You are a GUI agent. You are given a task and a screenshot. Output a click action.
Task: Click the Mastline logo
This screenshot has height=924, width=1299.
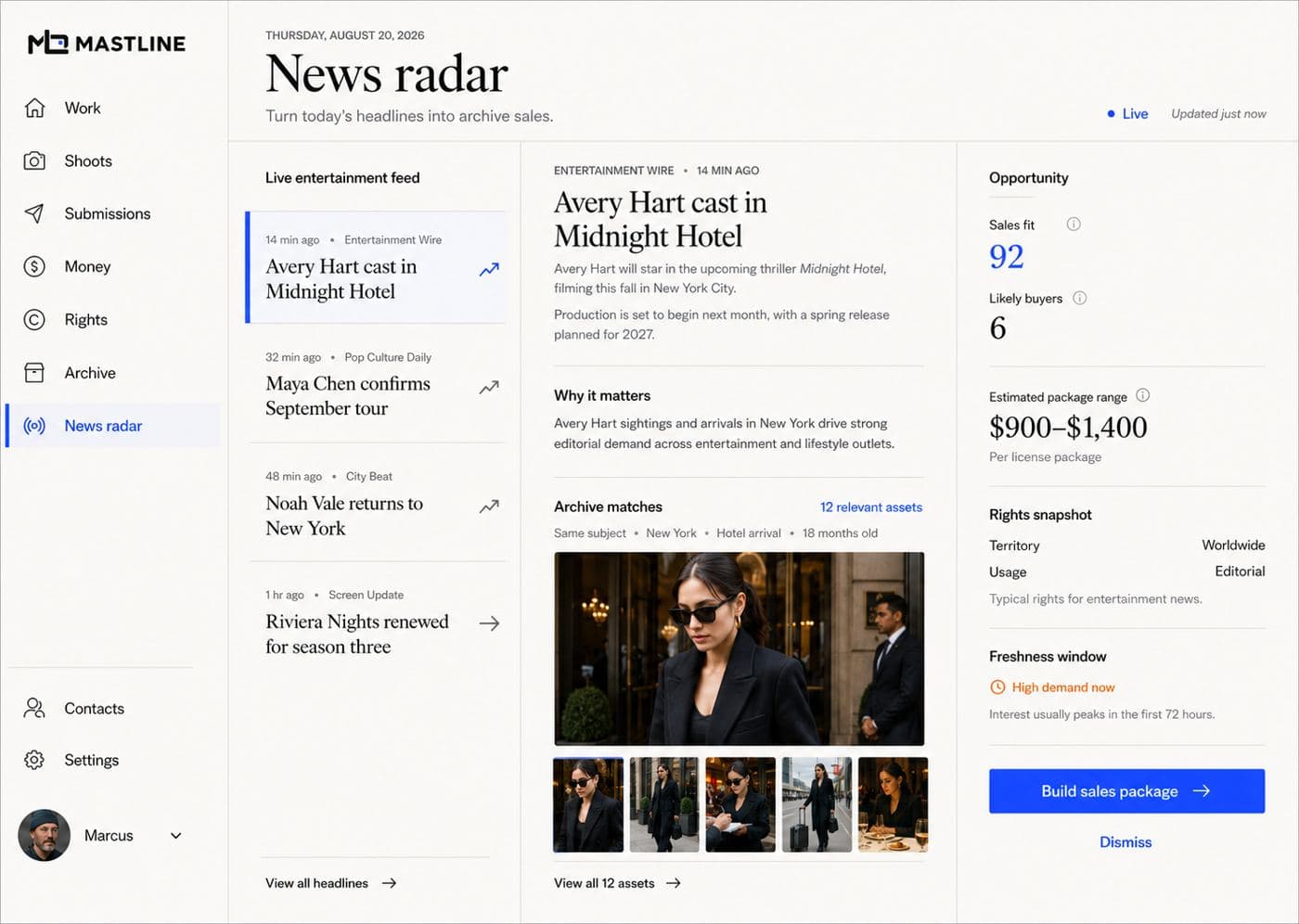click(106, 43)
